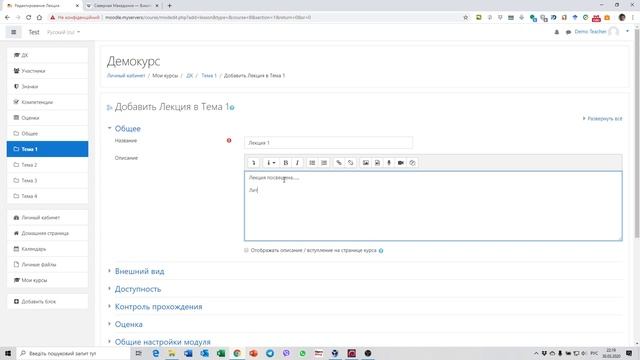Open 'Календарь' in sidebar
Viewport: 640px width, 360px height.
pos(47,249)
